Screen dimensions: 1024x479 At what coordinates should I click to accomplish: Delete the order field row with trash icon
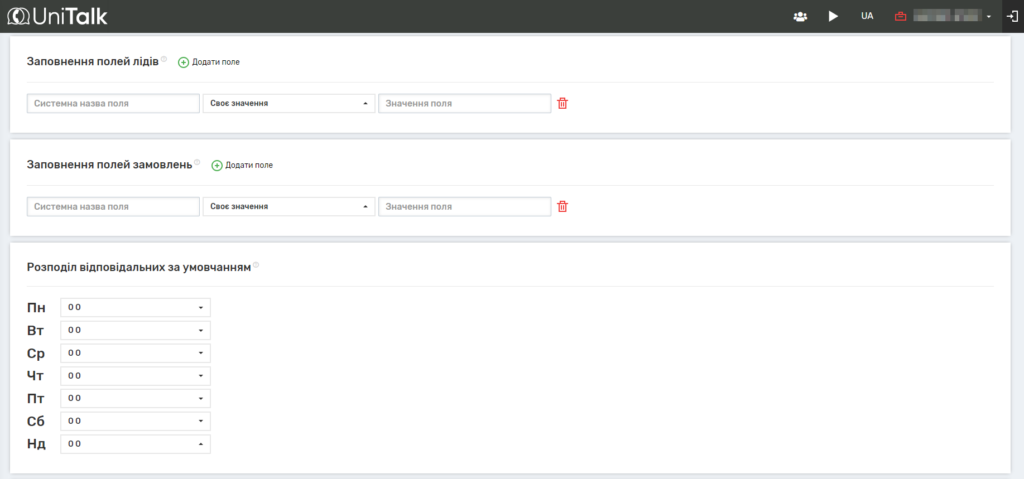tap(562, 207)
